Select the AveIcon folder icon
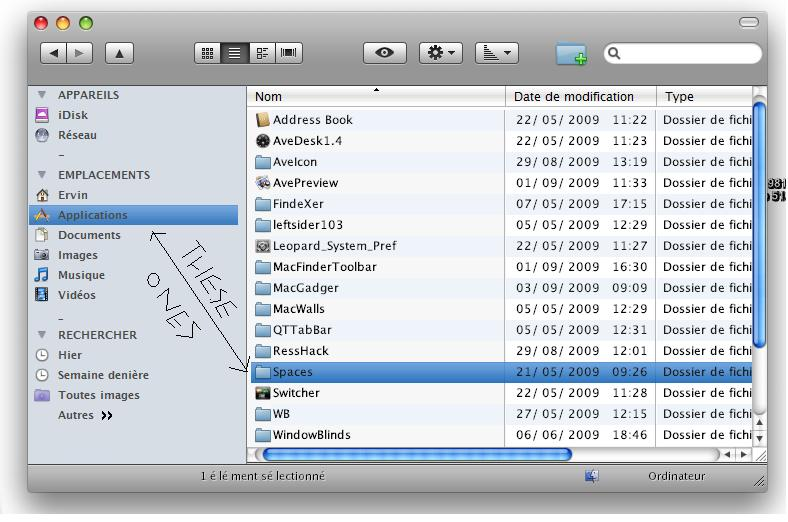This screenshot has width=788, height=522. click(262, 162)
